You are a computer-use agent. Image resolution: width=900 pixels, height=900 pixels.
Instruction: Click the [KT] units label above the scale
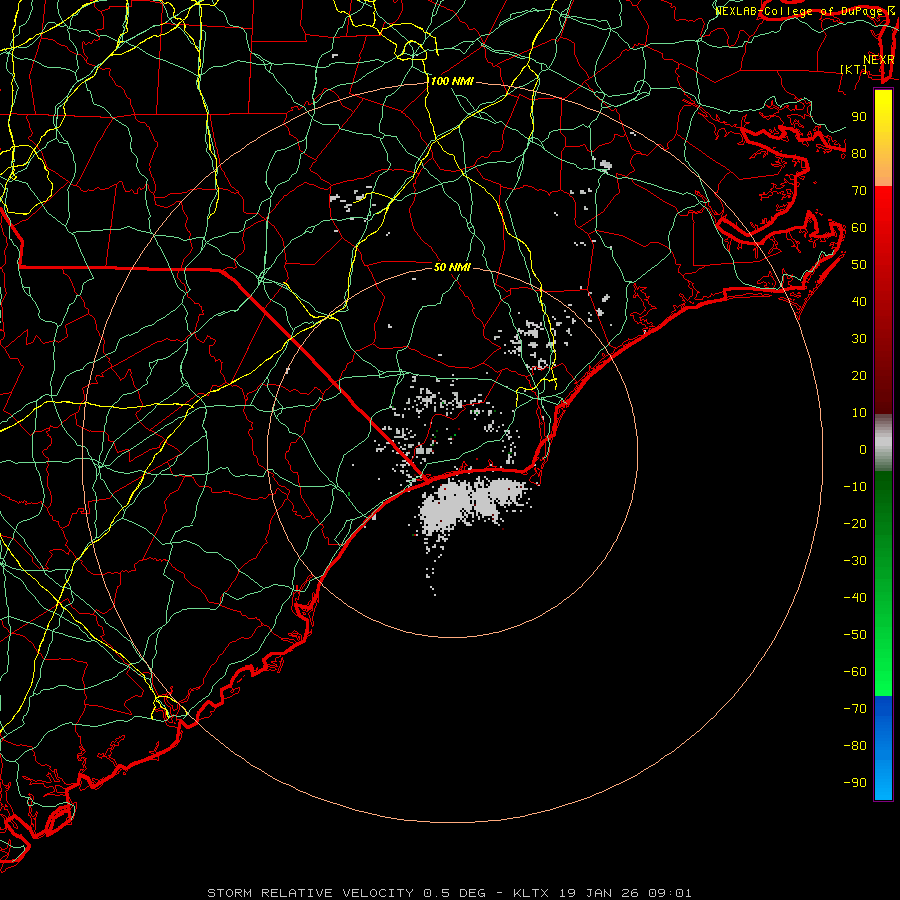pyautogui.click(x=854, y=69)
